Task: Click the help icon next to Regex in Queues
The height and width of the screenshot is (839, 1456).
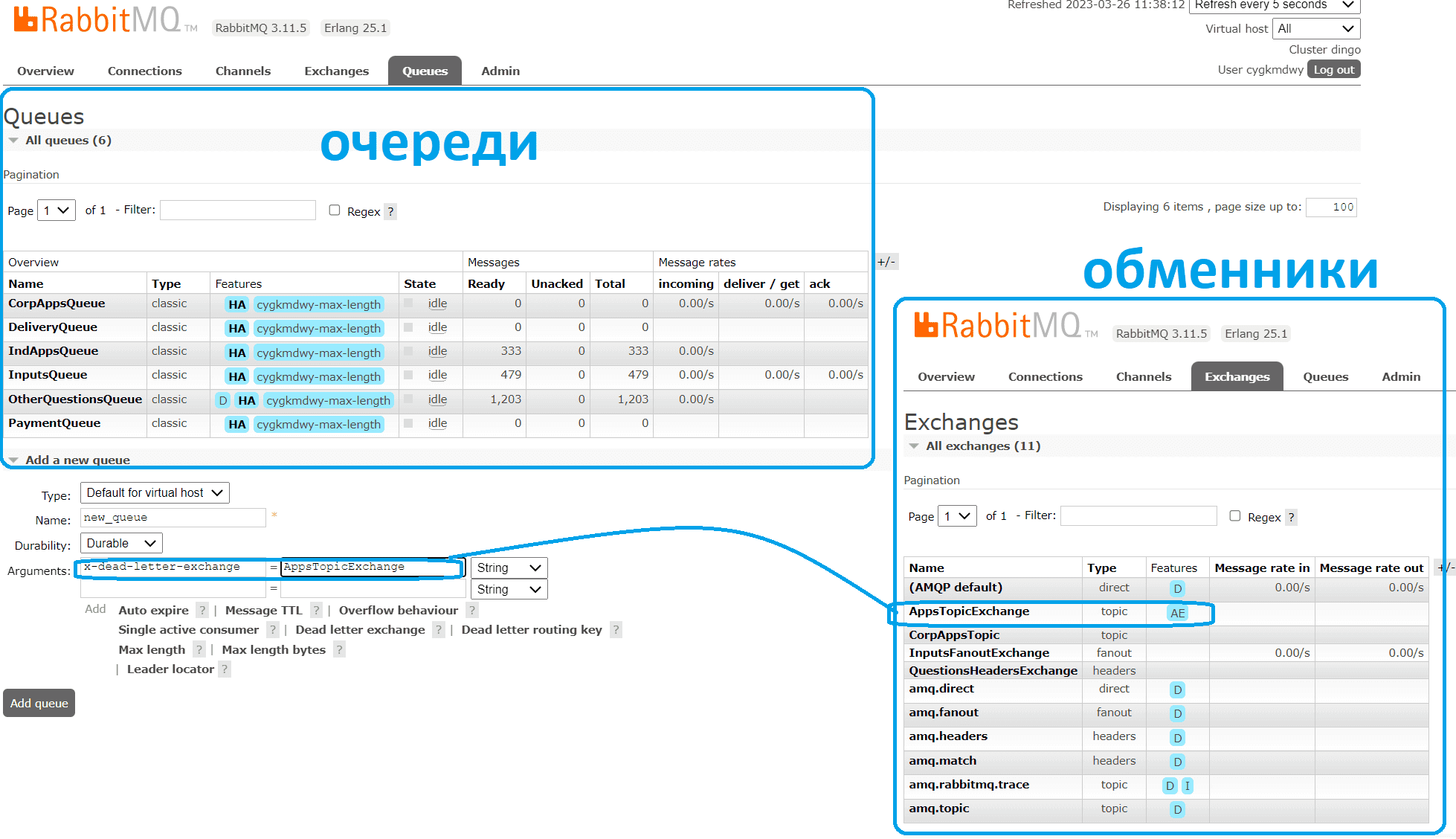Action: click(390, 212)
